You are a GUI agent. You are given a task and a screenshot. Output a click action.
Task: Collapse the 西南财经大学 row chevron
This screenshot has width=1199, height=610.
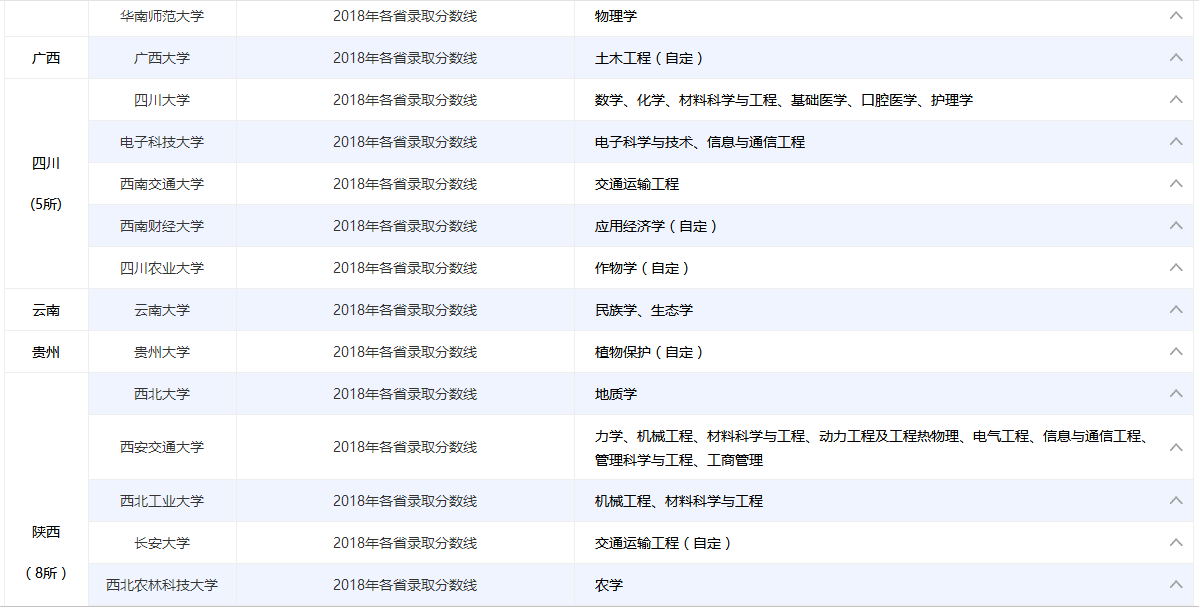[1176, 226]
